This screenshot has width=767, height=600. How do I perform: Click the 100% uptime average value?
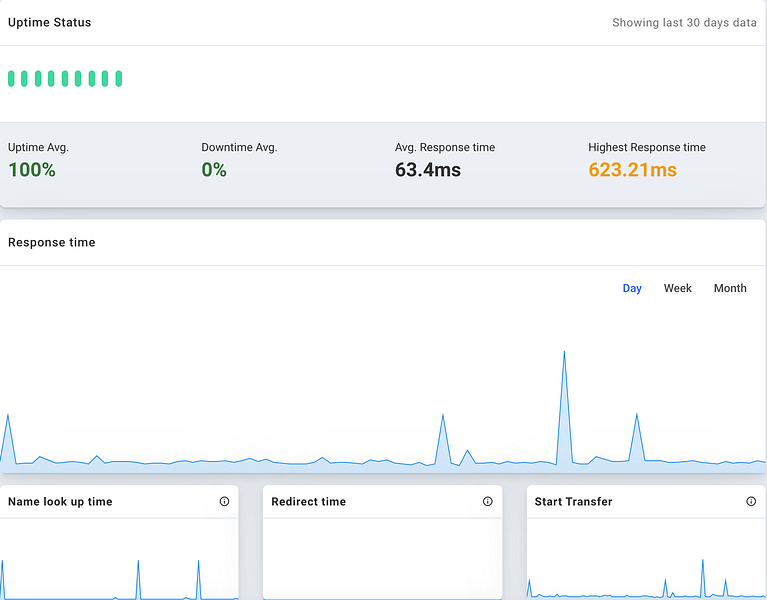click(x=32, y=170)
